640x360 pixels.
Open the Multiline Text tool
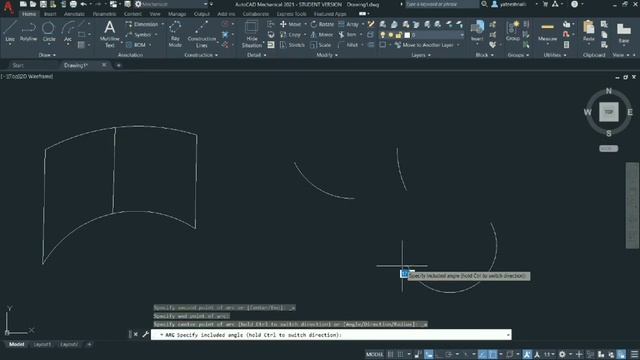pos(109,34)
